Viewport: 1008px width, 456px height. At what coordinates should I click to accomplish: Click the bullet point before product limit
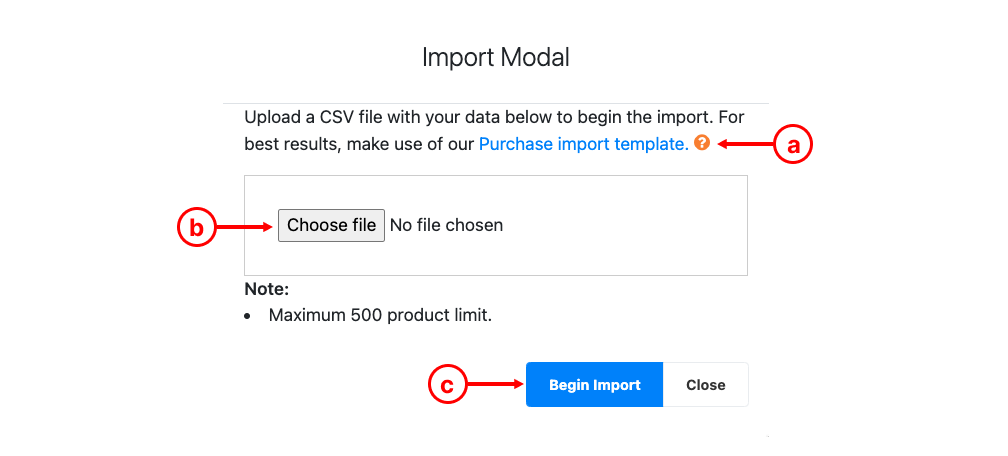(248, 316)
